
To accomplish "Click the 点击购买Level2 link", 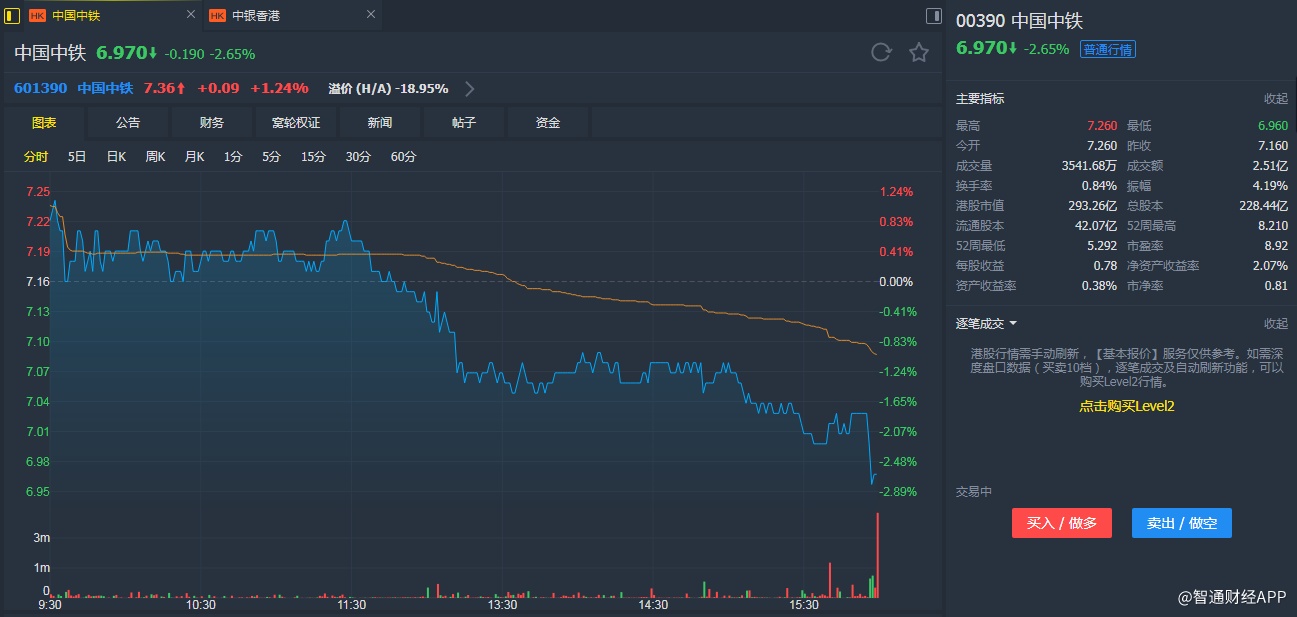I will tap(1126, 406).
